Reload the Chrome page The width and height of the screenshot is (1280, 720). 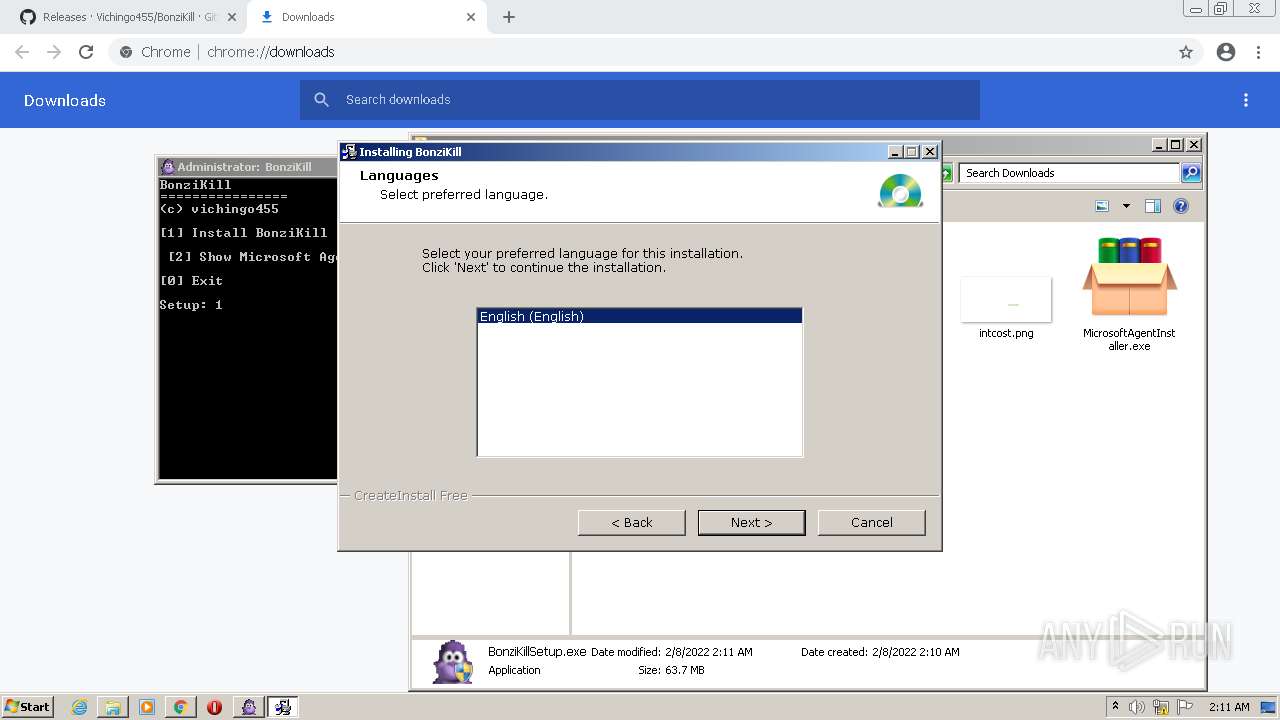coord(86,52)
